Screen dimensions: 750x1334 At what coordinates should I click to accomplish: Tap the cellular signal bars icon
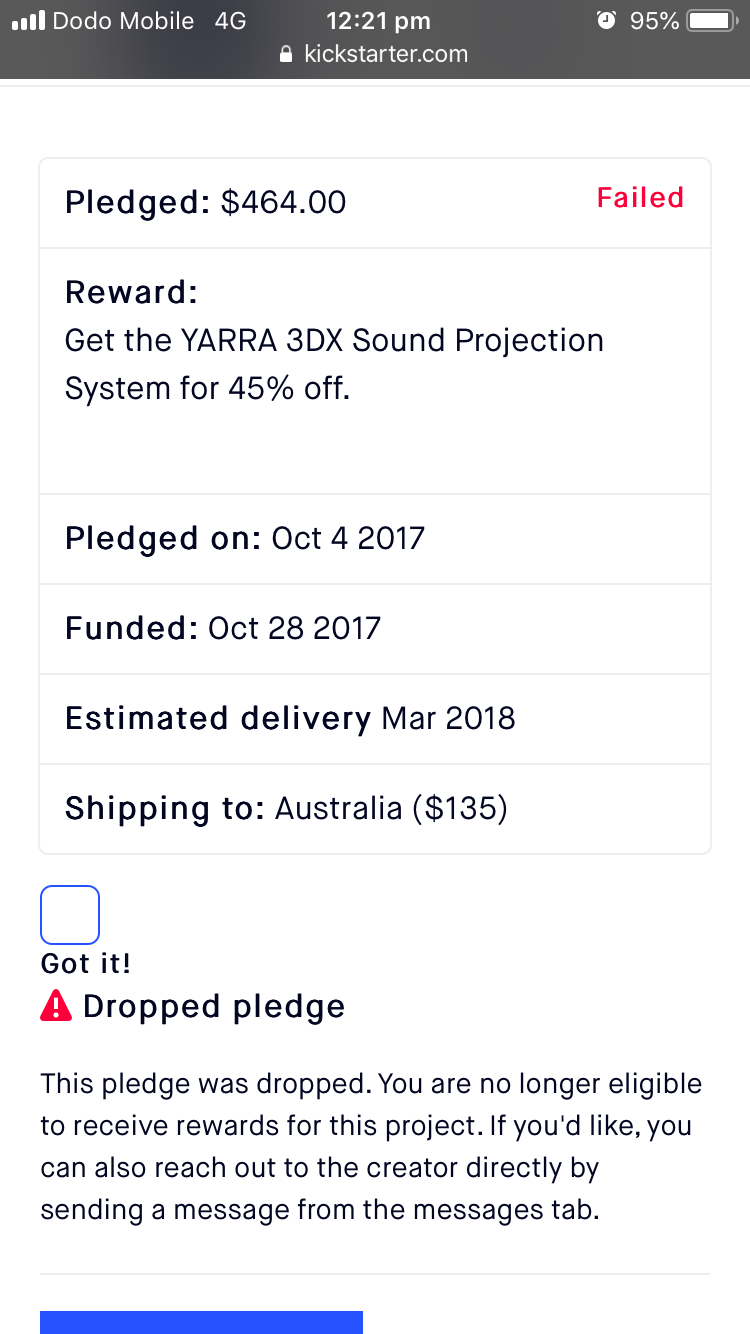[x=28, y=21]
